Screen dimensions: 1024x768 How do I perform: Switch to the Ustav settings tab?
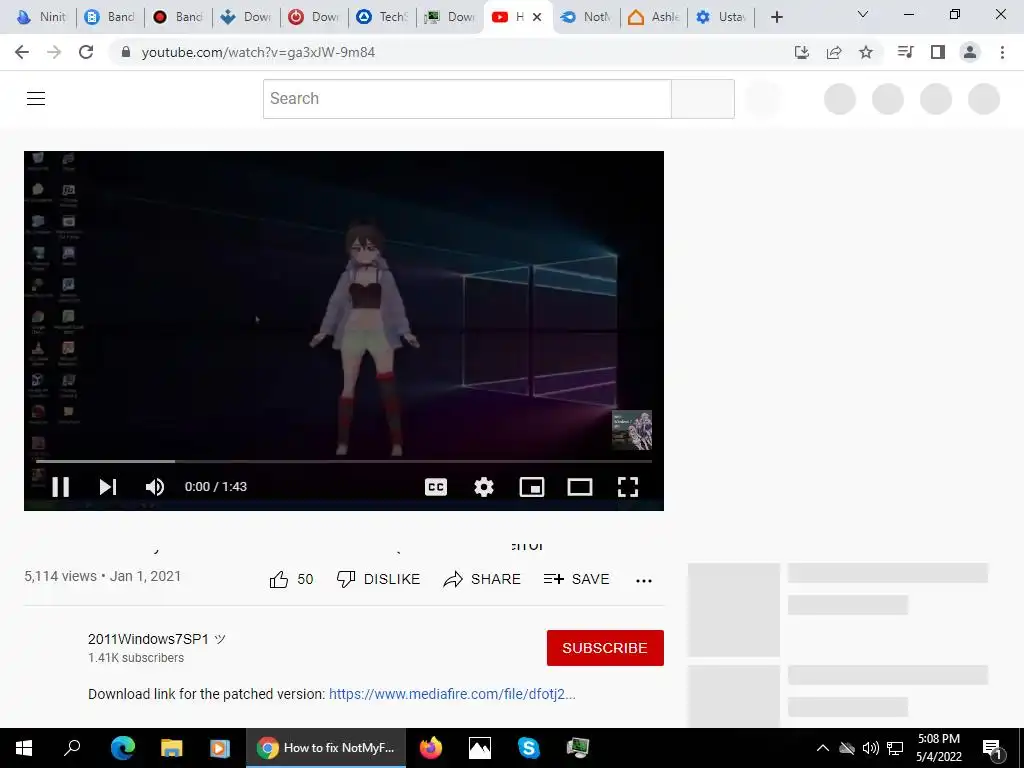click(x=722, y=17)
